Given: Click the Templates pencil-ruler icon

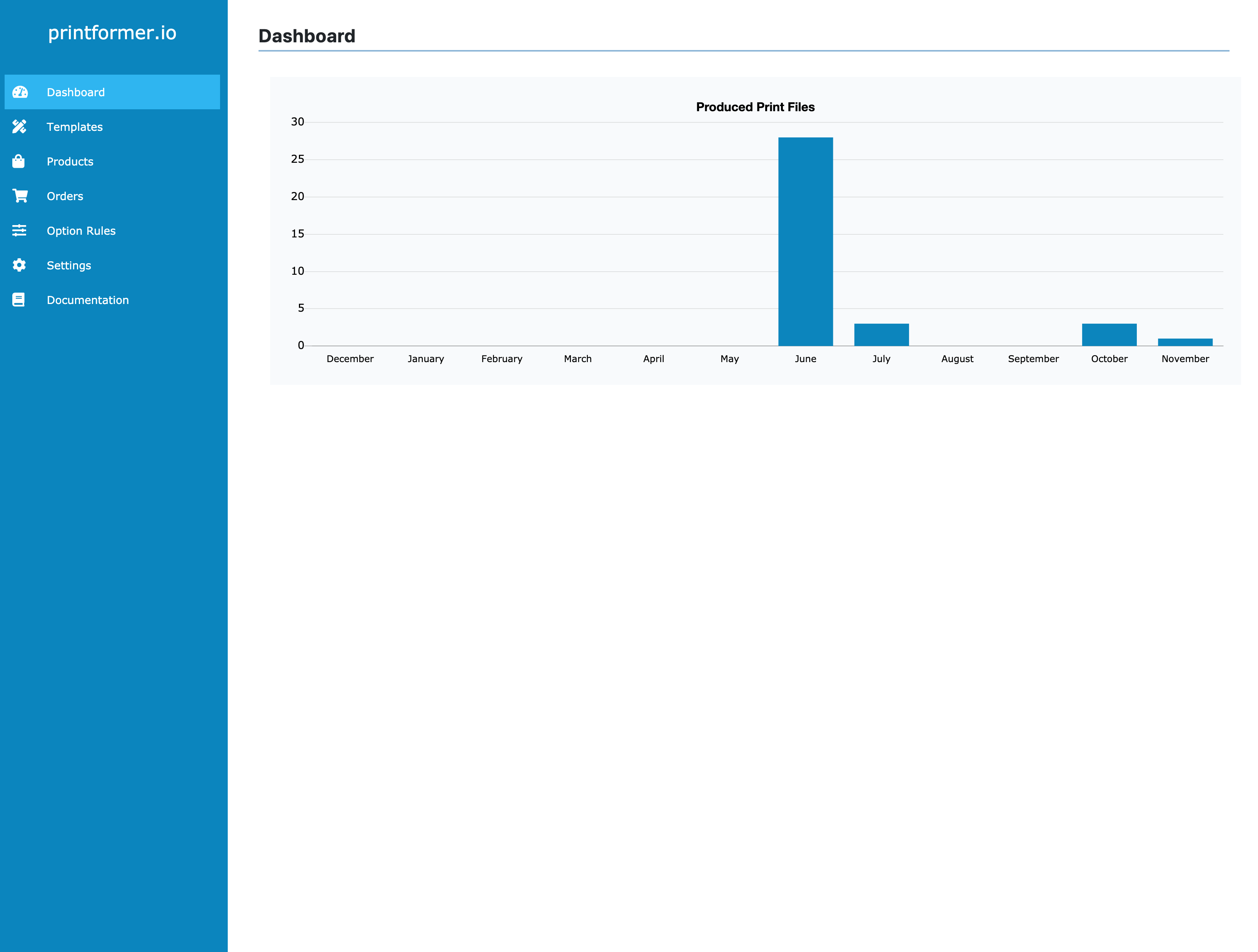Looking at the screenshot, I should (x=19, y=127).
